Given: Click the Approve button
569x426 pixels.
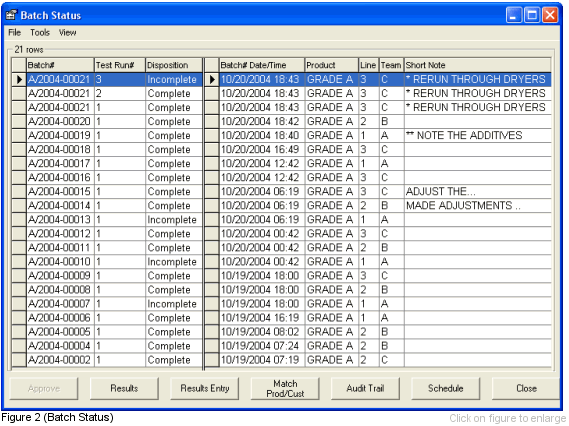Looking at the screenshot, I should point(44,388).
